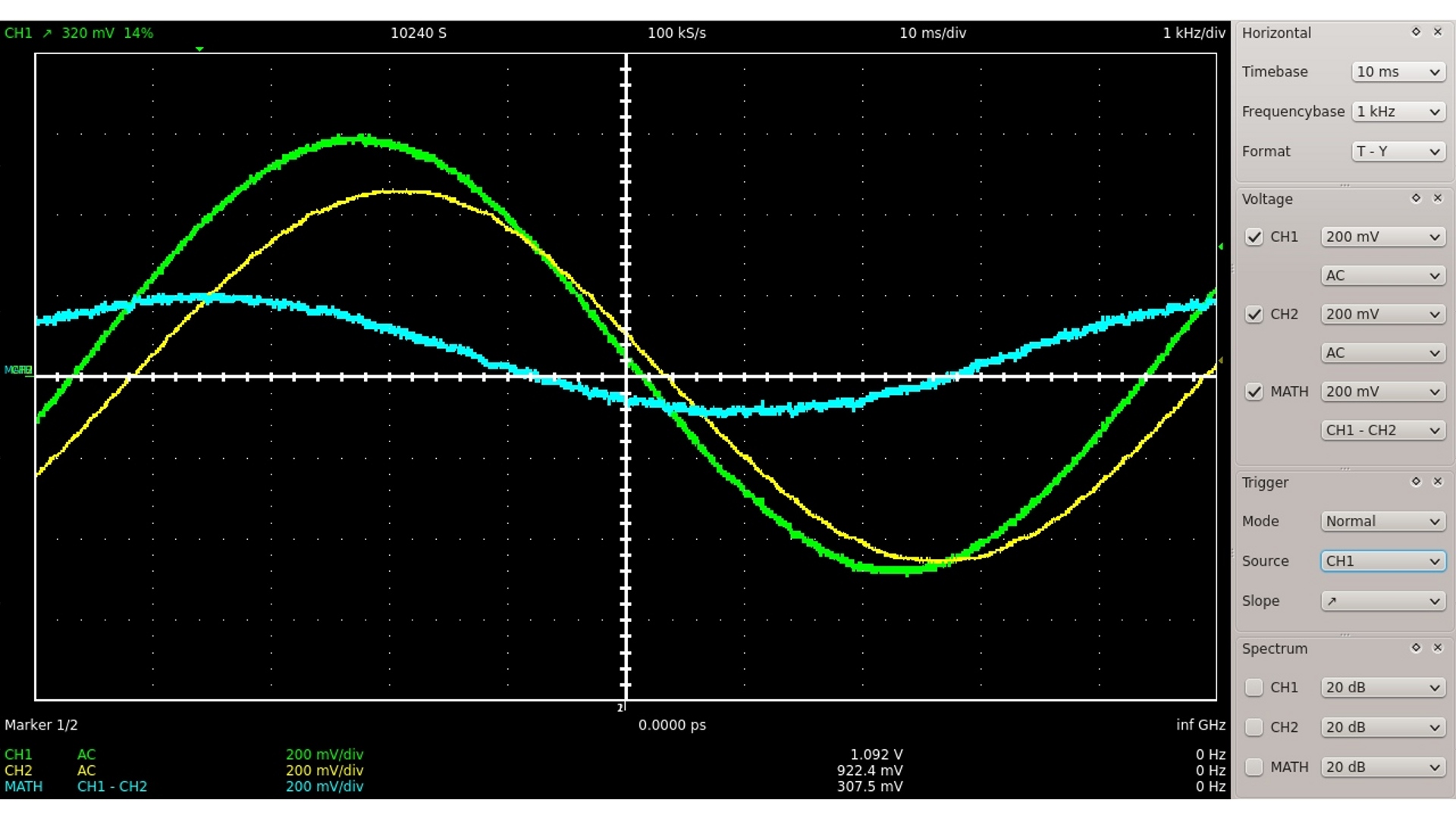Viewport: 1456px width, 819px height.
Task: Open the Frequencybase 1 kHz dropdown
Action: click(x=1398, y=111)
